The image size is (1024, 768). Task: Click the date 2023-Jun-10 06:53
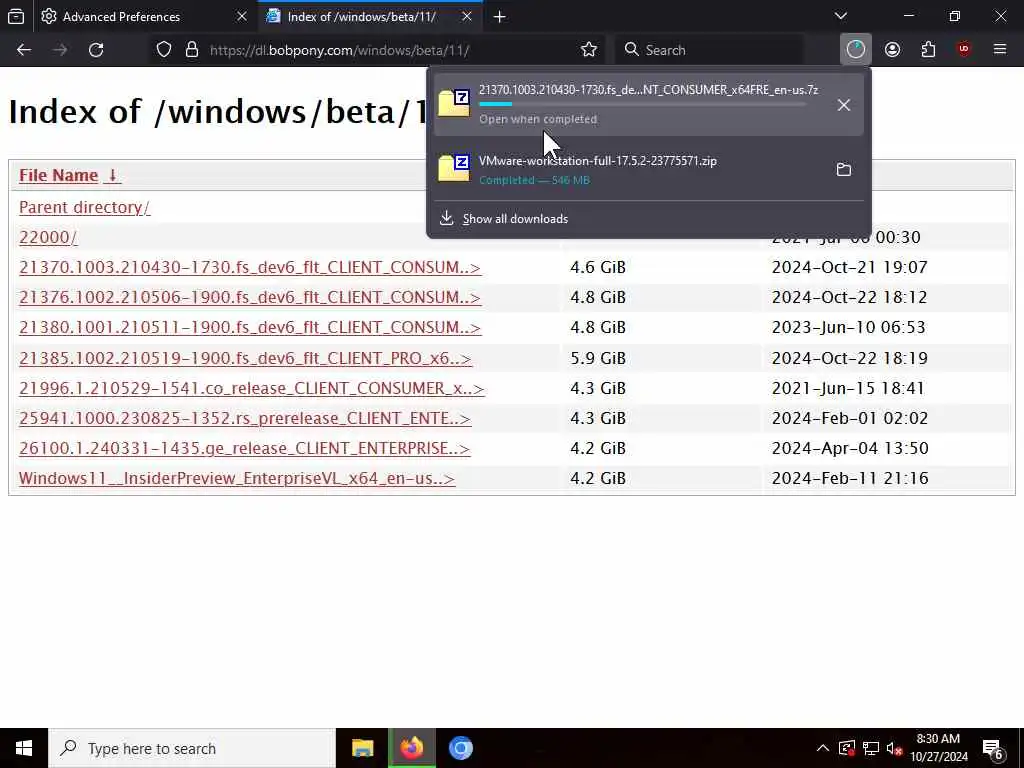[x=848, y=327]
